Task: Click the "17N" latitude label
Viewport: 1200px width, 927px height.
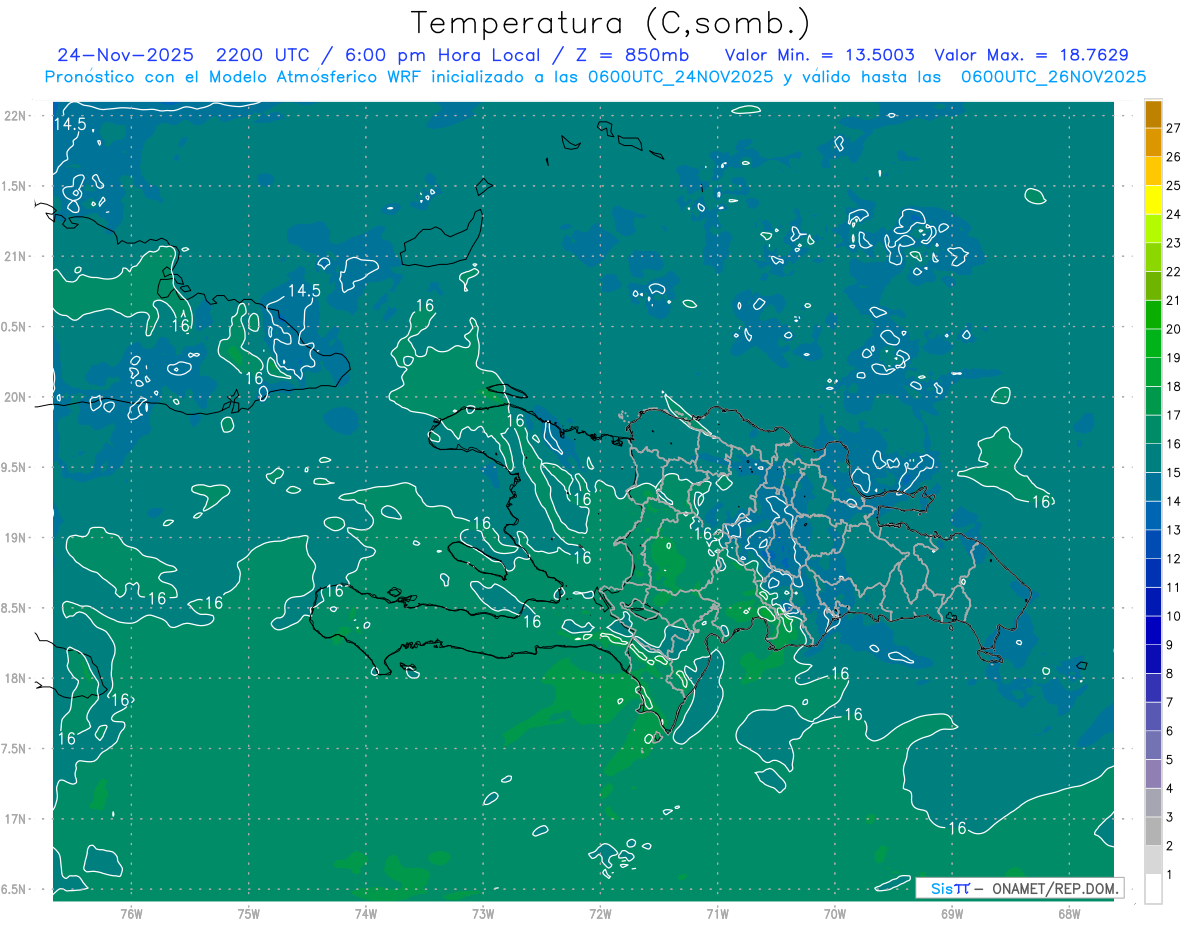Action: [x=16, y=819]
